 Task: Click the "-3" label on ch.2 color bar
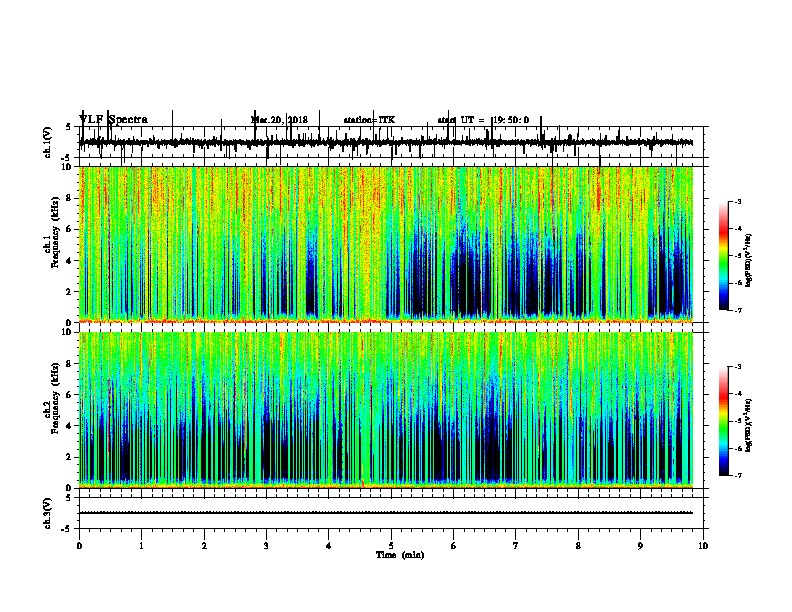(738, 367)
